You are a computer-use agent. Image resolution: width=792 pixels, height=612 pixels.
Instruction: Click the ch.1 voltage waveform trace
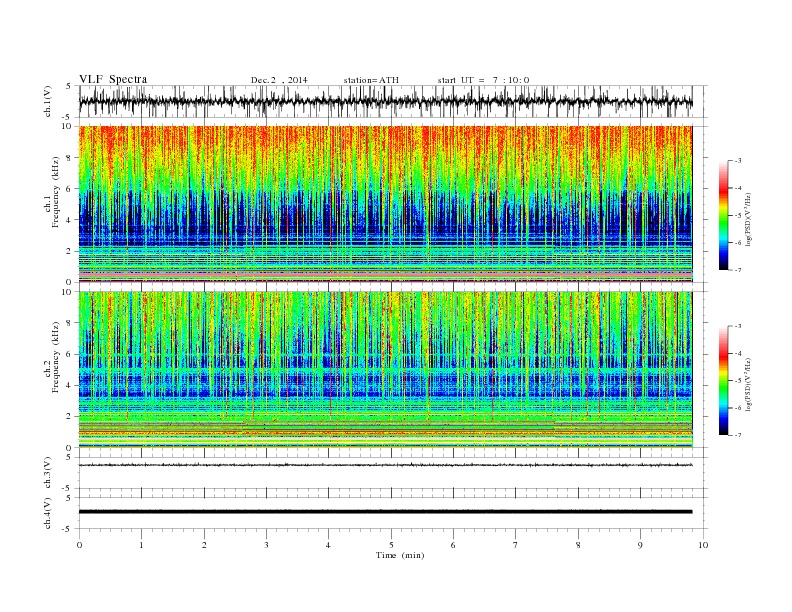(385, 101)
